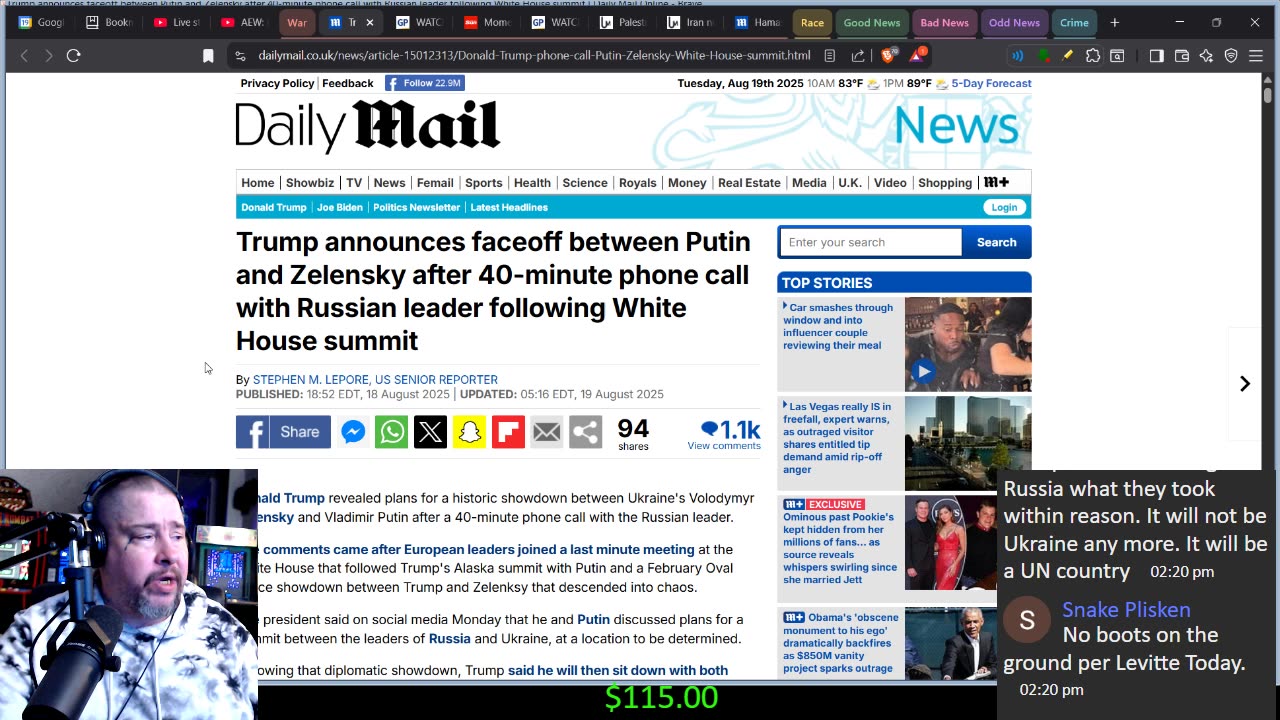The width and height of the screenshot is (1280, 720).
Task: Open browser extensions puzzle icon
Action: [1093, 56]
